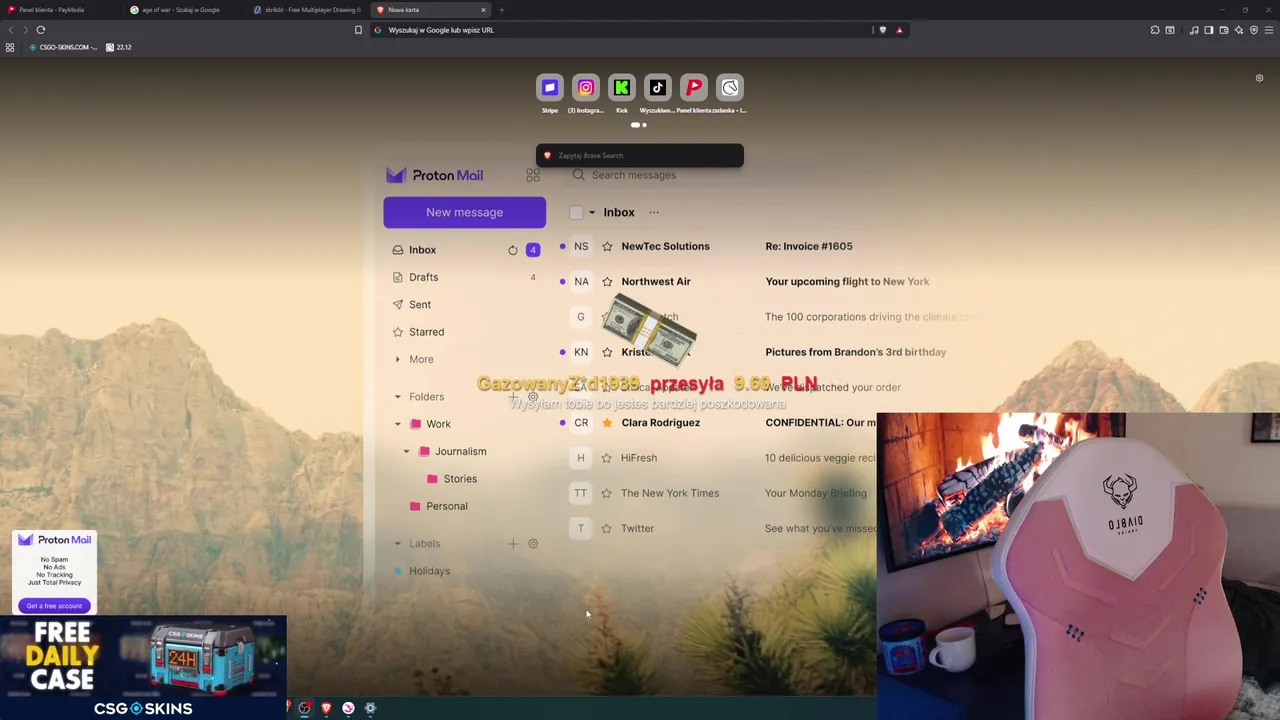Reload the current page

[x=41, y=30]
